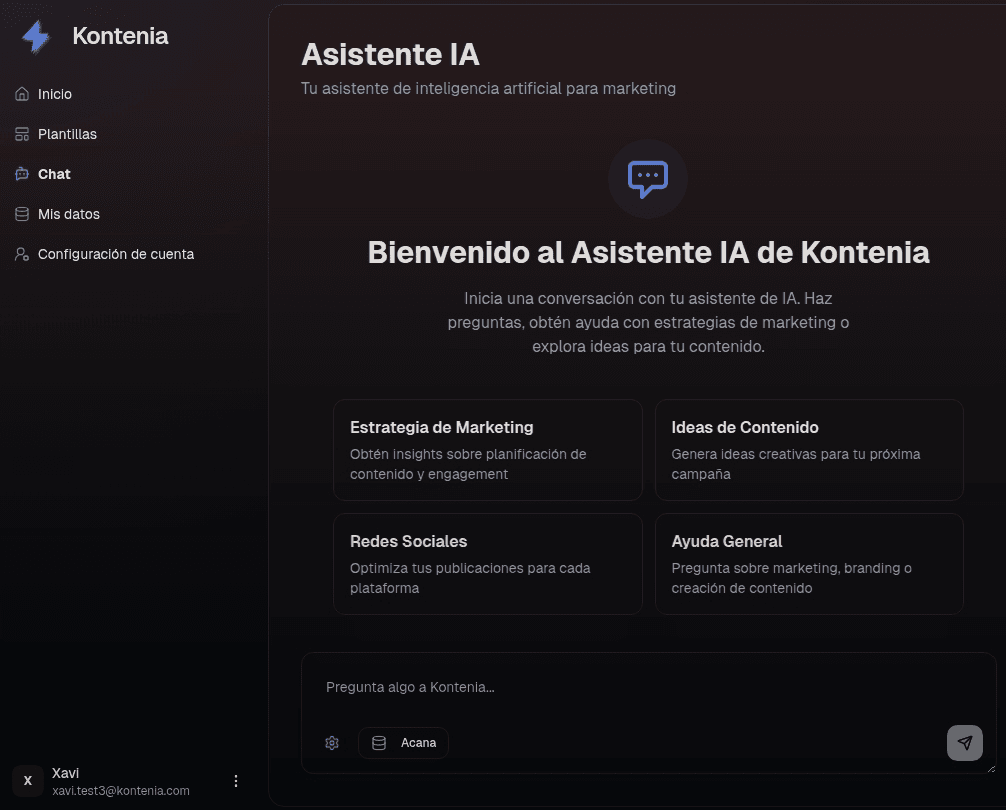Open Configuración de cuenta
This screenshot has width=1006, height=810.
click(116, 253)
